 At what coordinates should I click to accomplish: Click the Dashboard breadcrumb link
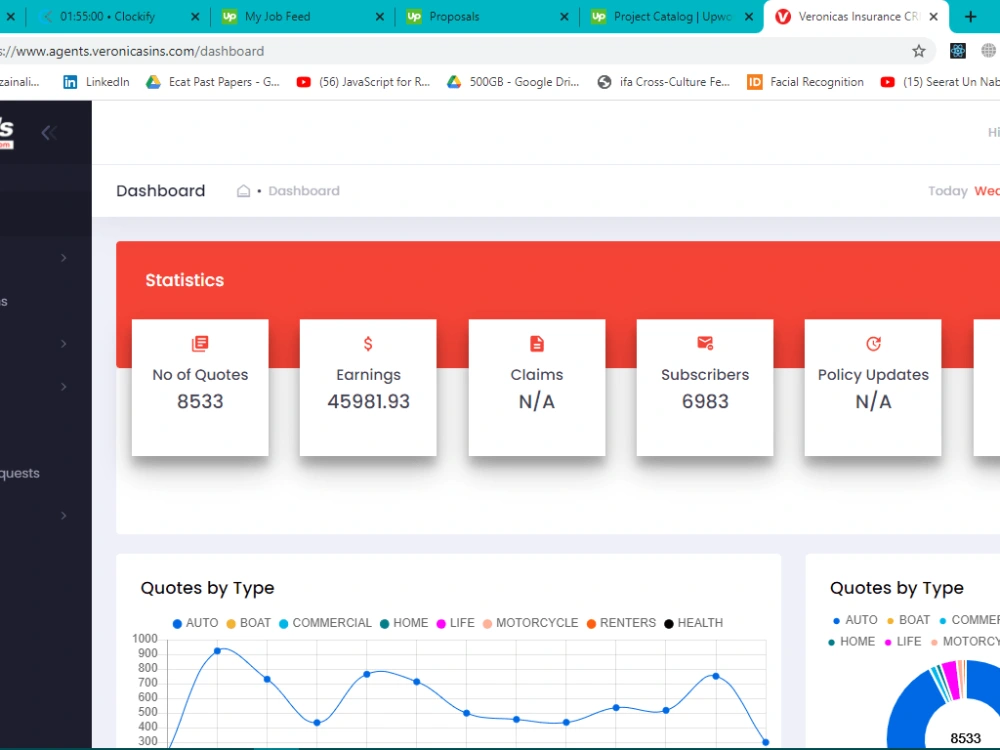(x=304, y=190)
